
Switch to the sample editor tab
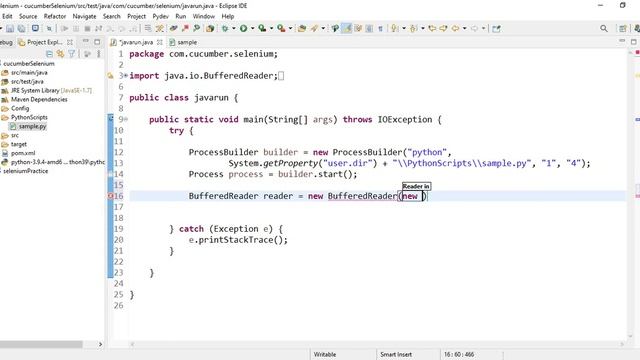coord(183,42)
